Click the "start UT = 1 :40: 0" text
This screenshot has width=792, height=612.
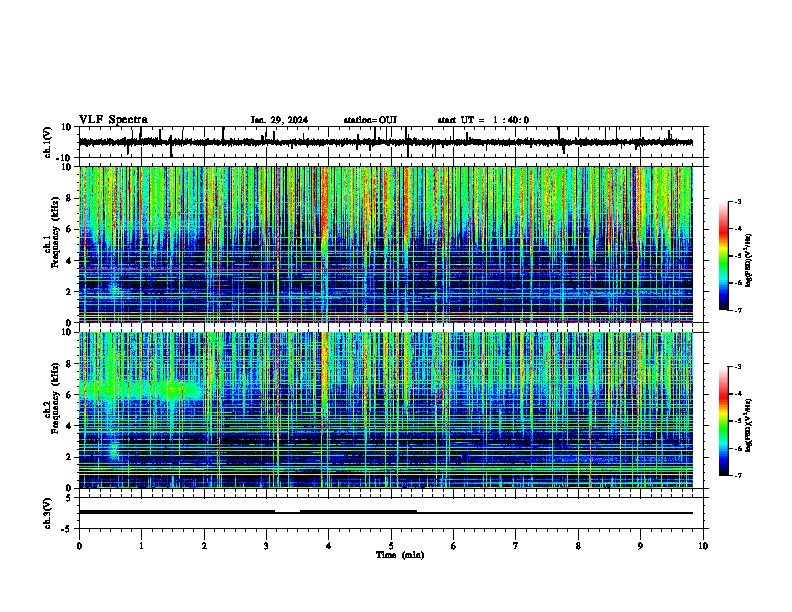483,120
